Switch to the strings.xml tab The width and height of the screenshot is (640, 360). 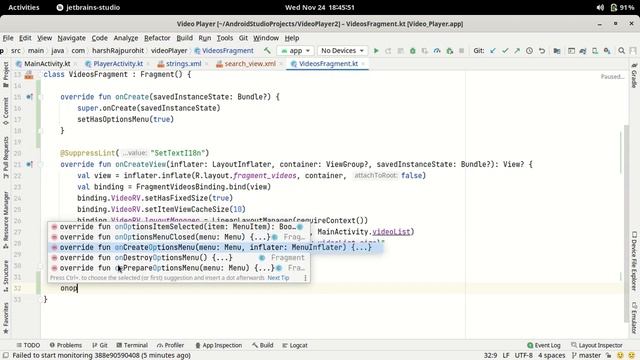[179, 64]
